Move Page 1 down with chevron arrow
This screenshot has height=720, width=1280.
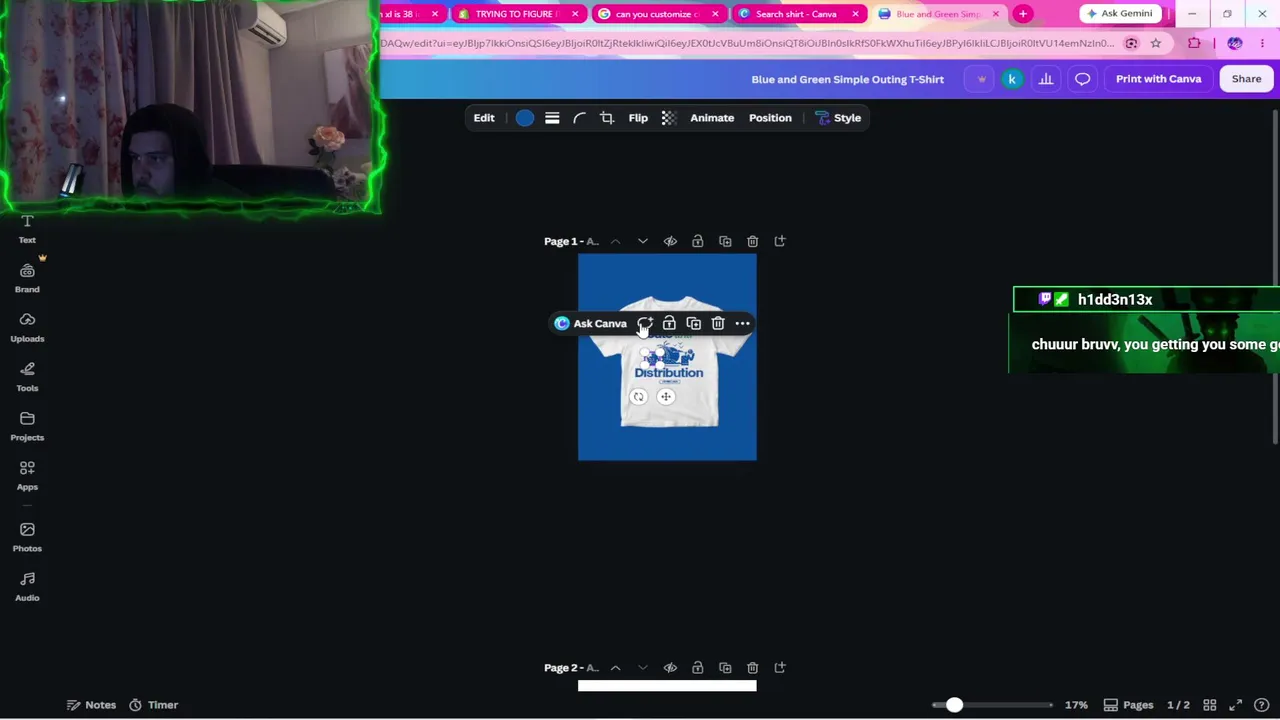coord(643,241)
